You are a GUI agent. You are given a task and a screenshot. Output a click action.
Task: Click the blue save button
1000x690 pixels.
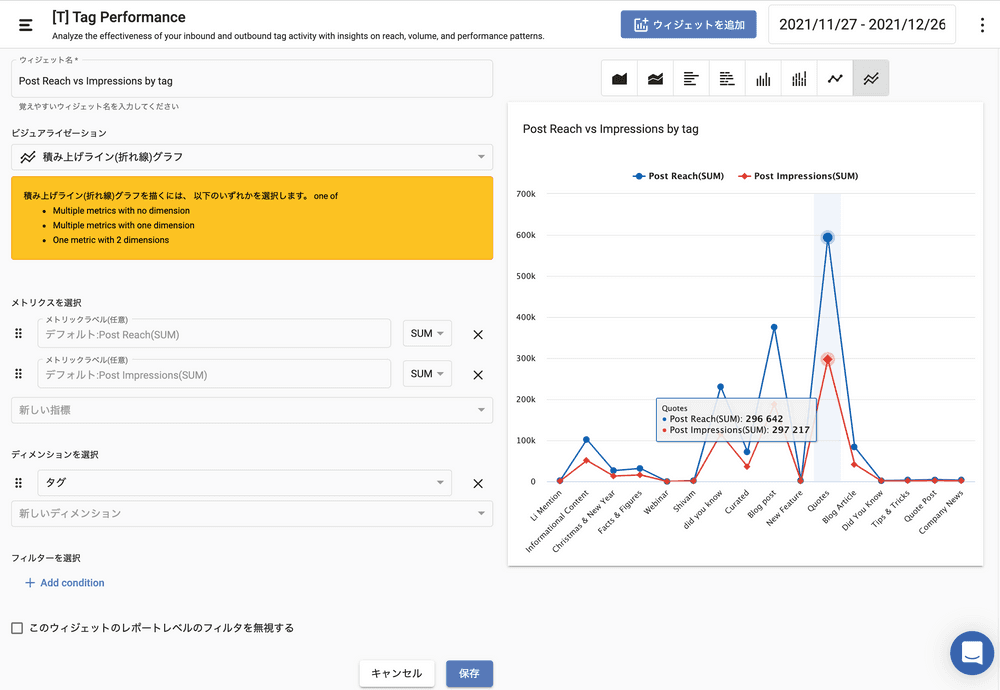pyautogui.click(x=469, y=674)
